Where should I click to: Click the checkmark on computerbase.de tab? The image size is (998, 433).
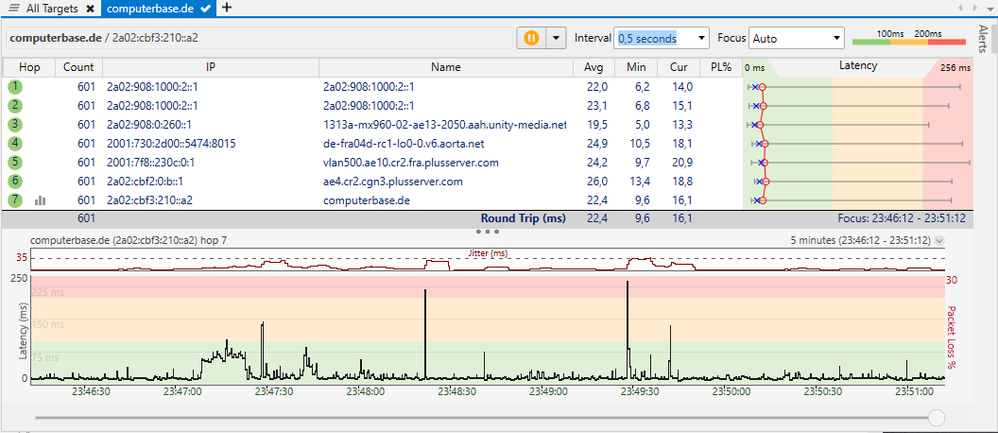tap(205, 8)
